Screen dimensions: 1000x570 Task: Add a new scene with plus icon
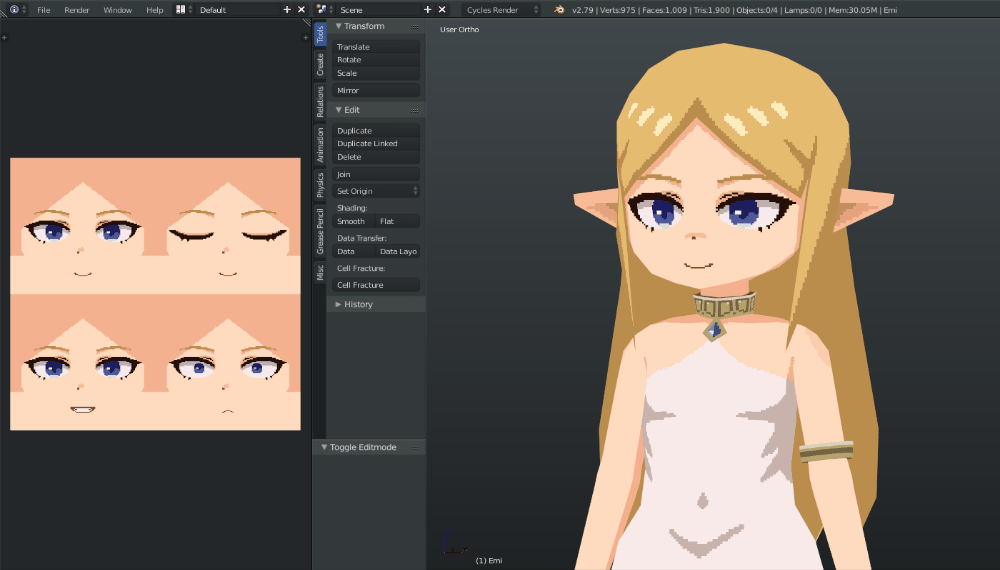coord(427,10)
